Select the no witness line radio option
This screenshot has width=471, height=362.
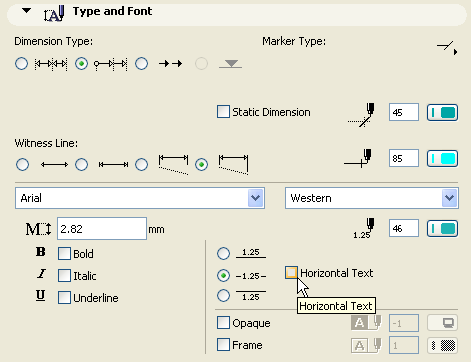22,164
